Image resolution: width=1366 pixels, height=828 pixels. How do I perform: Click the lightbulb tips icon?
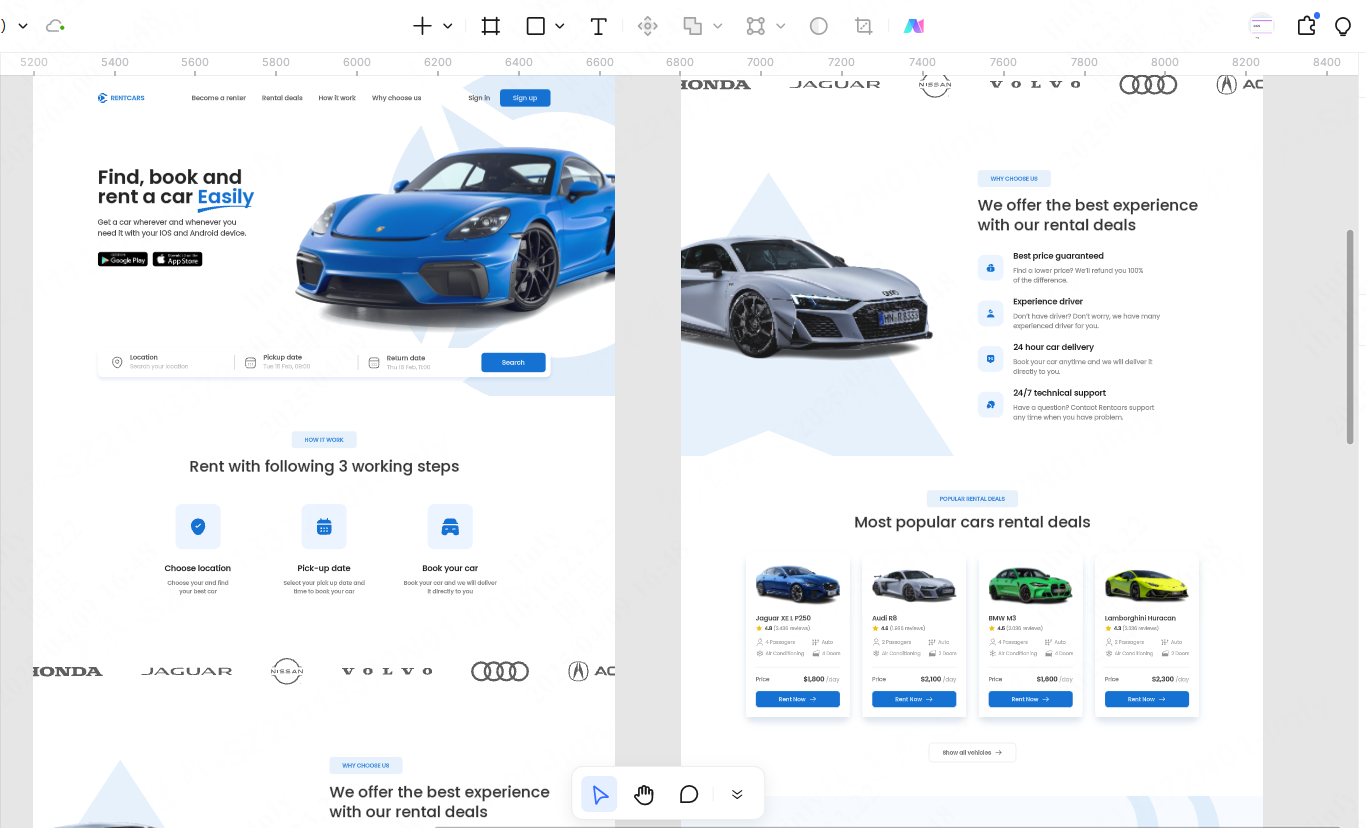click(x=1343, y=26)
